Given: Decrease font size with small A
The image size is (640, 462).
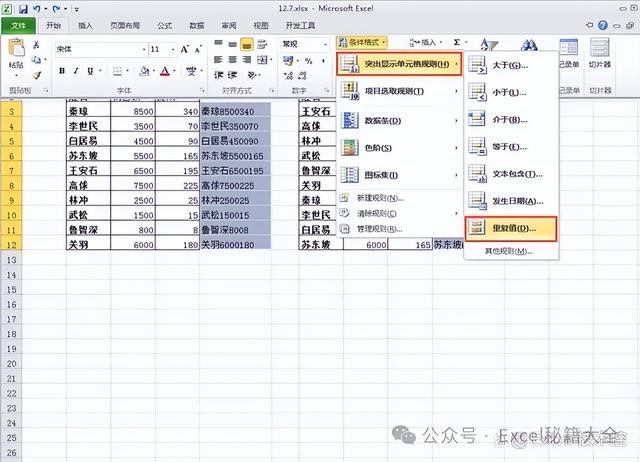Looking at the screenshot, I should pyautogui.click(x=198, y=49).
